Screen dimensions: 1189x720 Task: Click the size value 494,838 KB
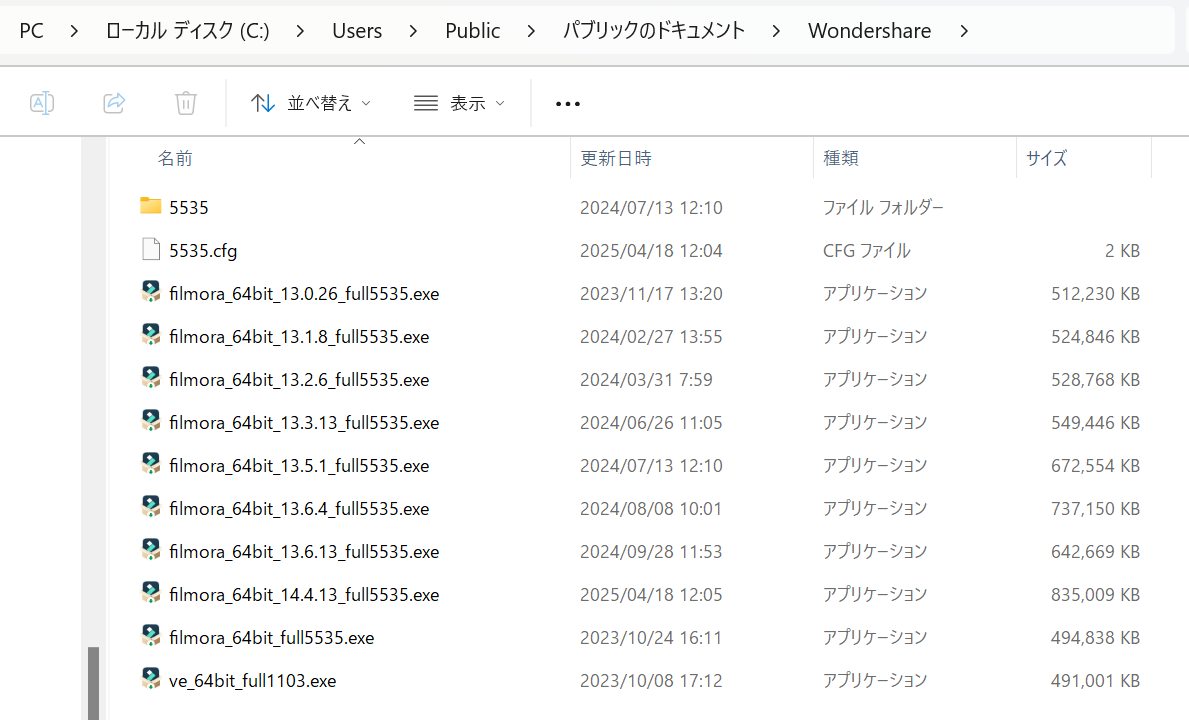(x=1095, y=638)
